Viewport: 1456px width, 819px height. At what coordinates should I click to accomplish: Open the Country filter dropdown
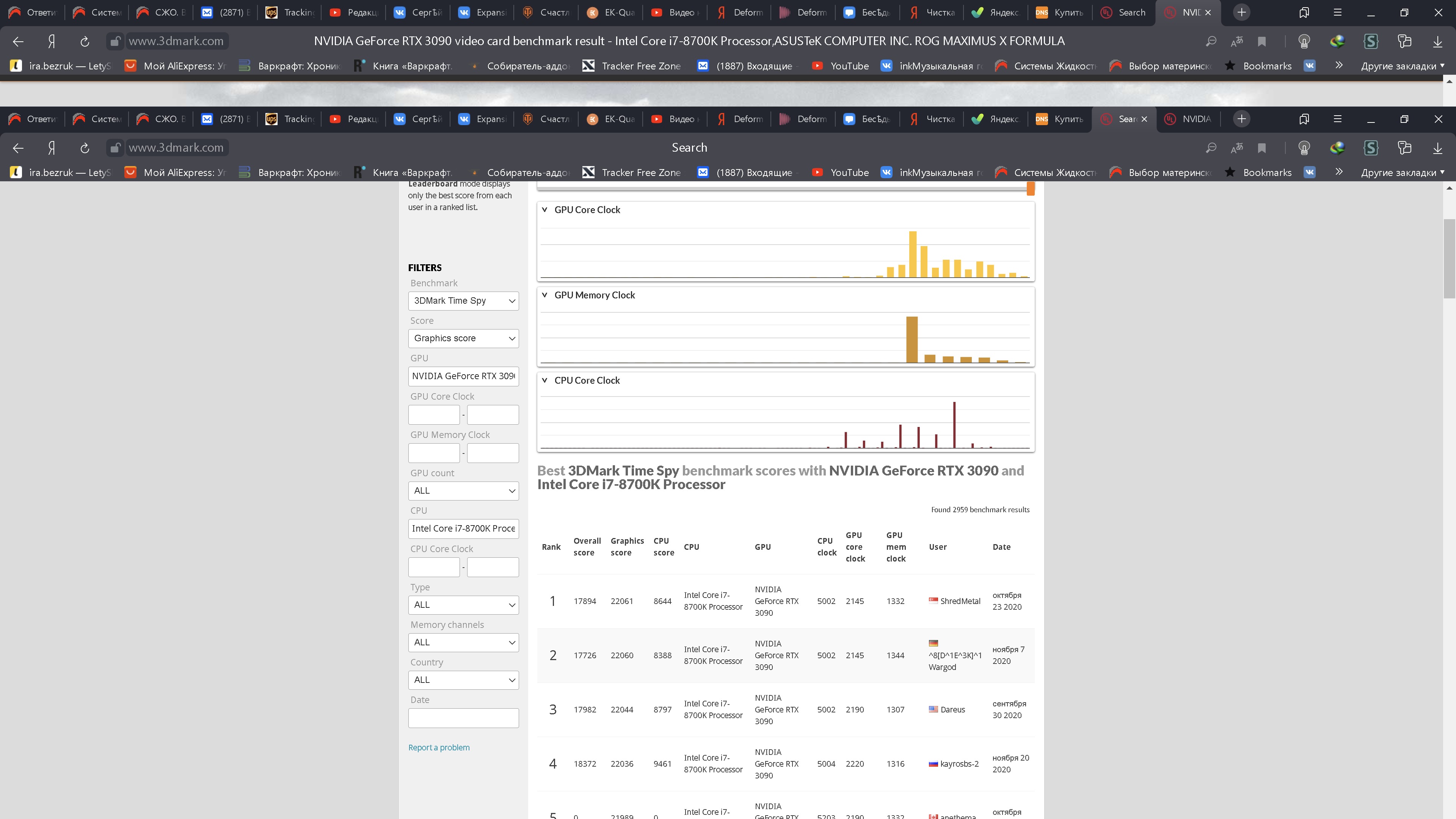463,680
